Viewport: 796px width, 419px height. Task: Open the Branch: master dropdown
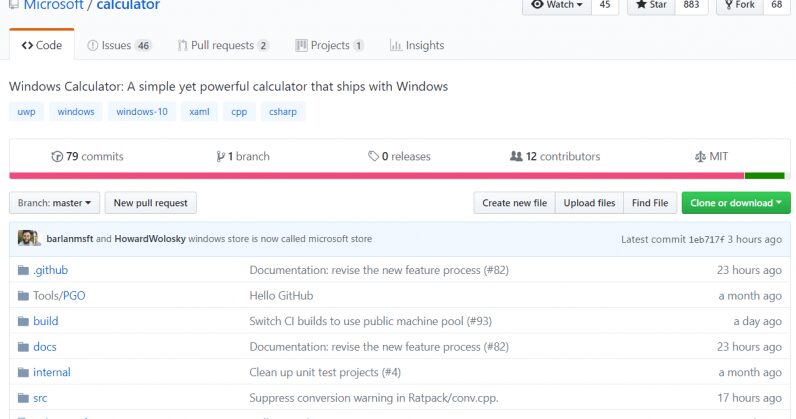click(54, 203)
